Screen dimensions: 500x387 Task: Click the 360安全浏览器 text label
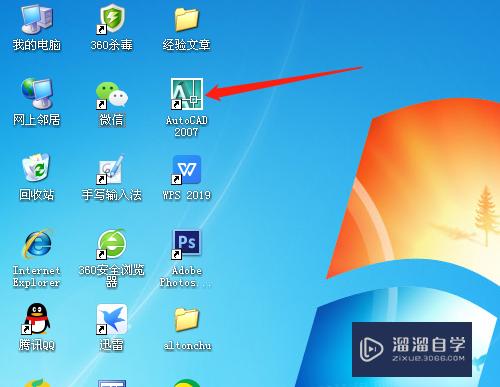pyautogui.click(x=112, y=276)
